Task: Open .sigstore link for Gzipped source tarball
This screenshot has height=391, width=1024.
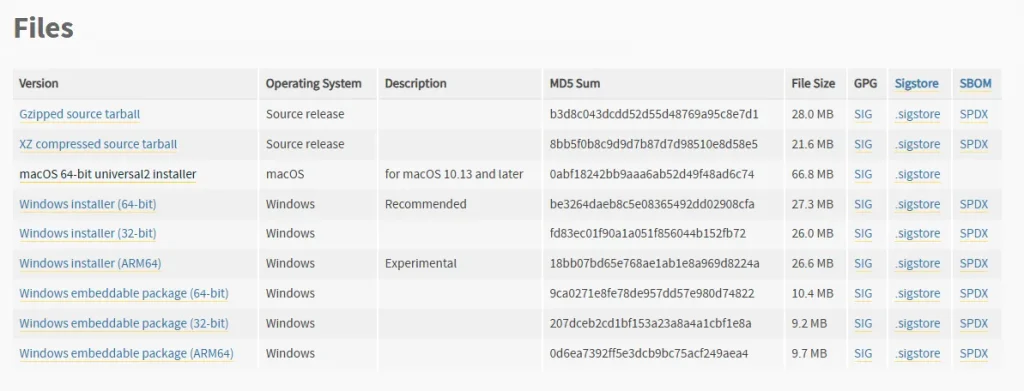Action: pyautogui.click(x=917, y=114)
